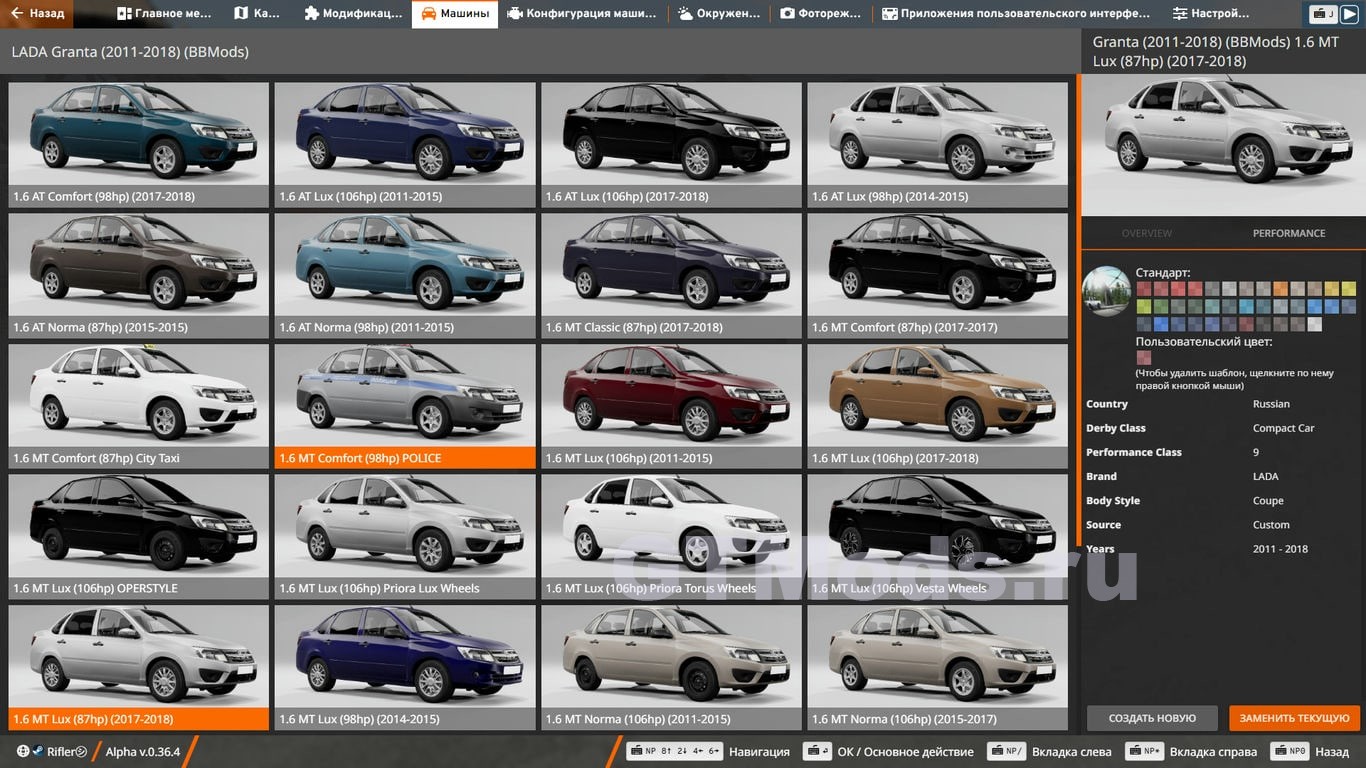
Task: Open the Настройки settings tab
Action: coord(1211,14)
